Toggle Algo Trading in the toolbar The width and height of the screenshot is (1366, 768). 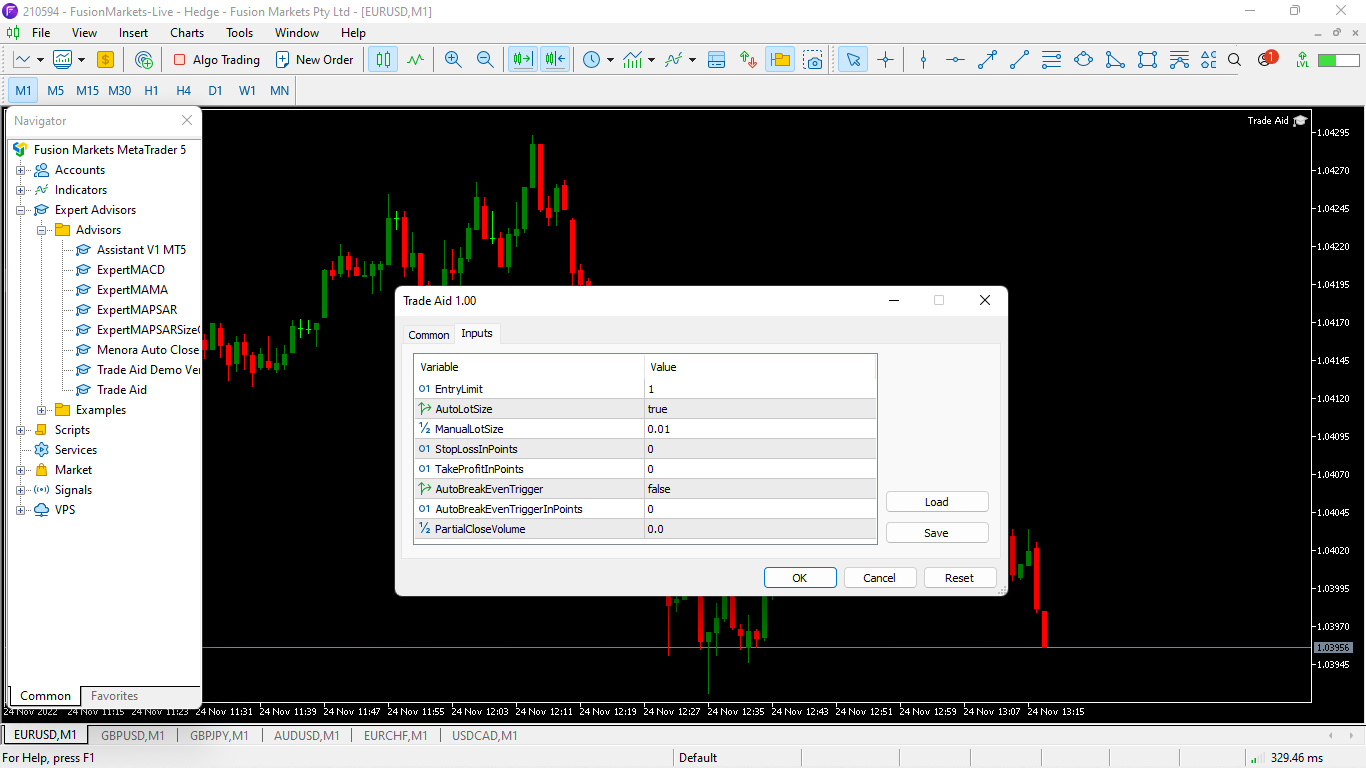tap(216, 60)
